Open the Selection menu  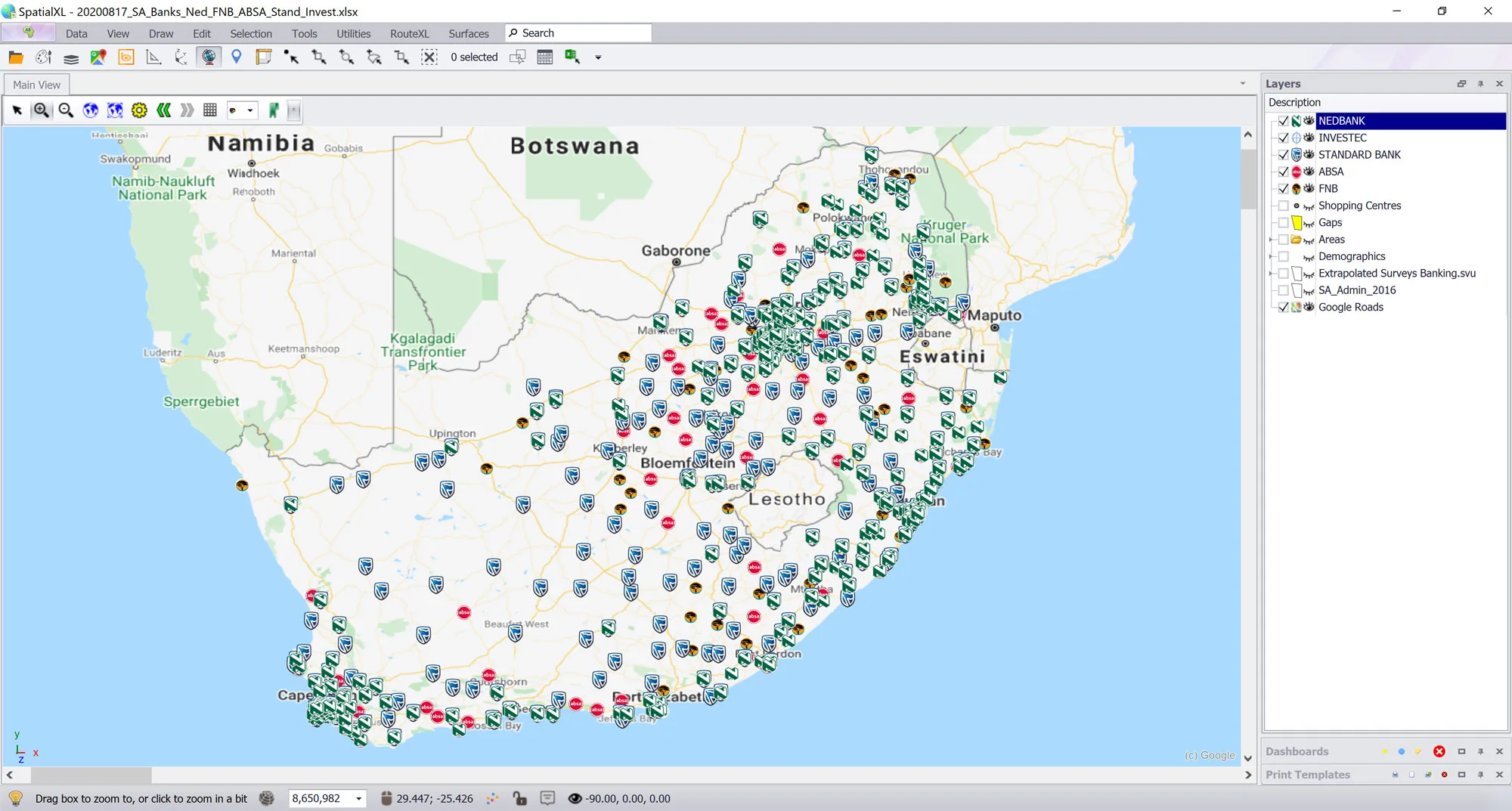click(x=251, y=33)
